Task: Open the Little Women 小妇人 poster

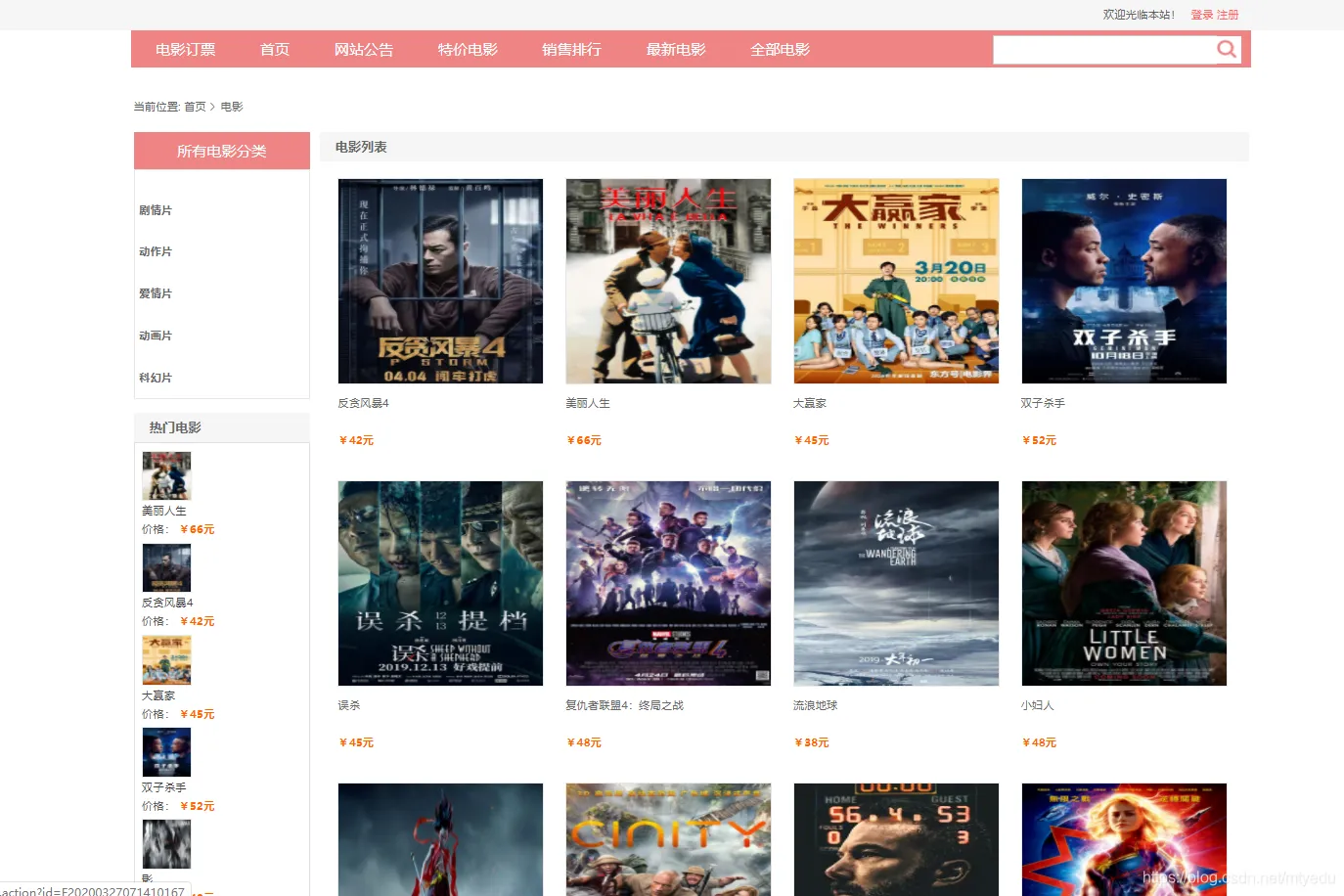Action: pyautogui.click(x=1124, y=584)
